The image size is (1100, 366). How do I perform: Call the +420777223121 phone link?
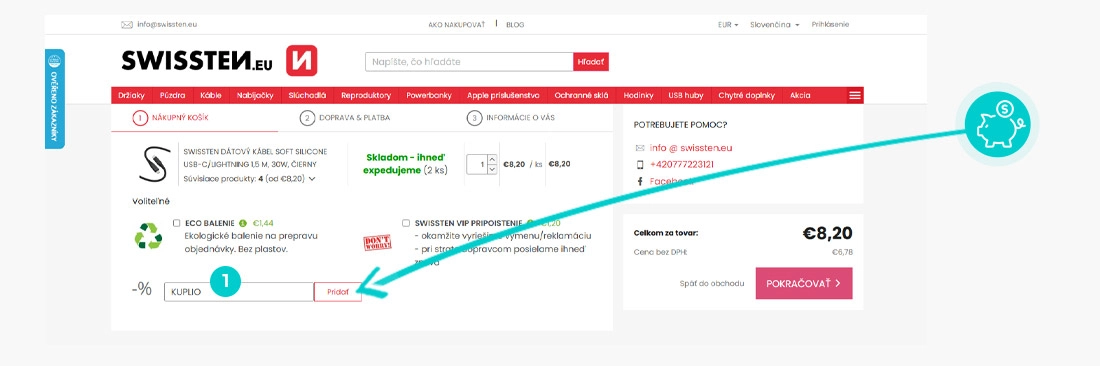click(682, 165)
